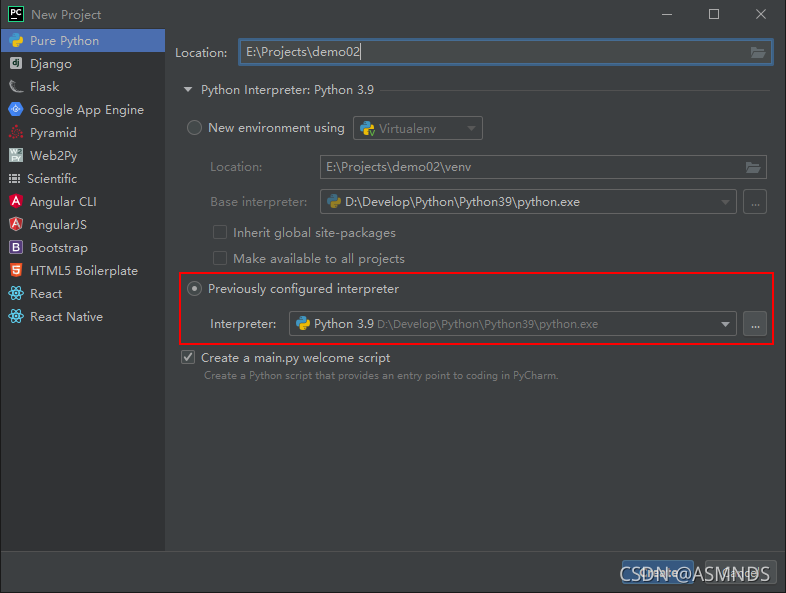The width and height of the screenshot is (786, 593).
Task: Open browse dialog for base interpreter
Action: click(755, 202)
